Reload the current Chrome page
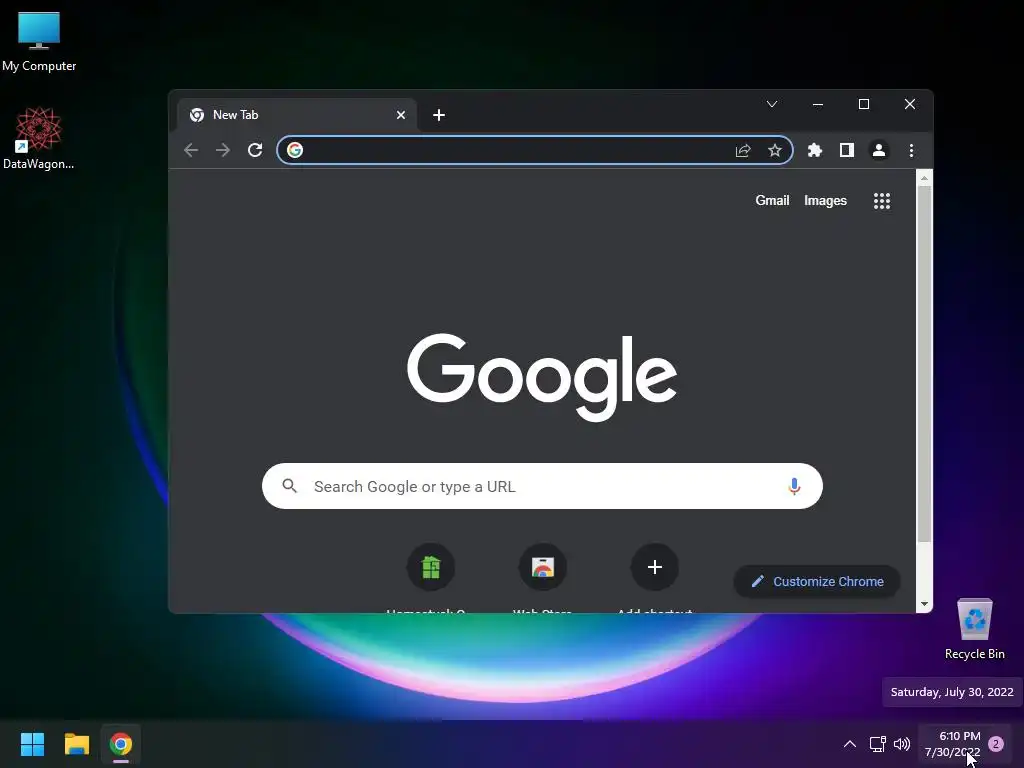Screen dimensions: 1024x768 pos(255,150)
